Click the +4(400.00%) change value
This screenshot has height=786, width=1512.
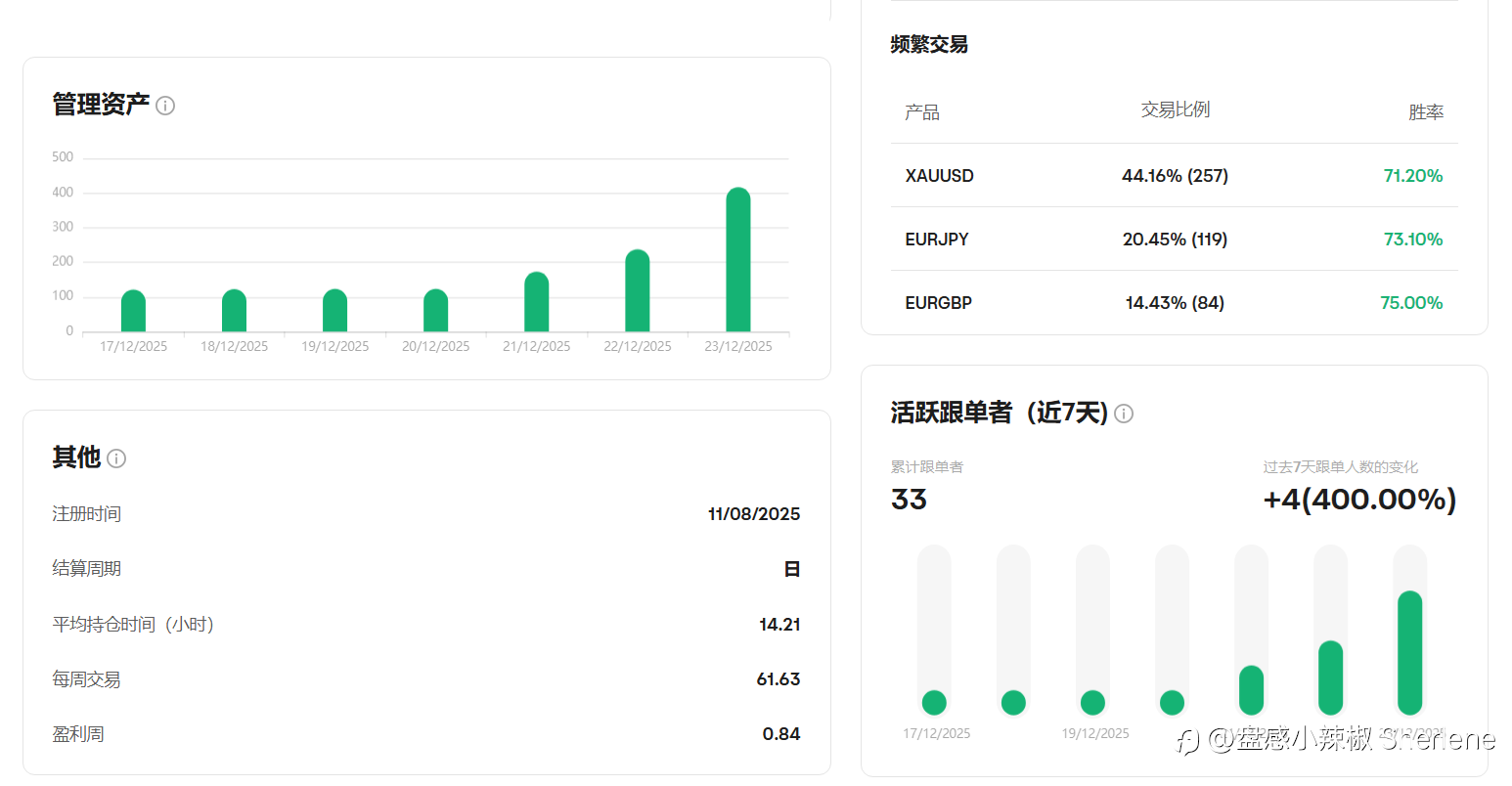(1360, 500)
